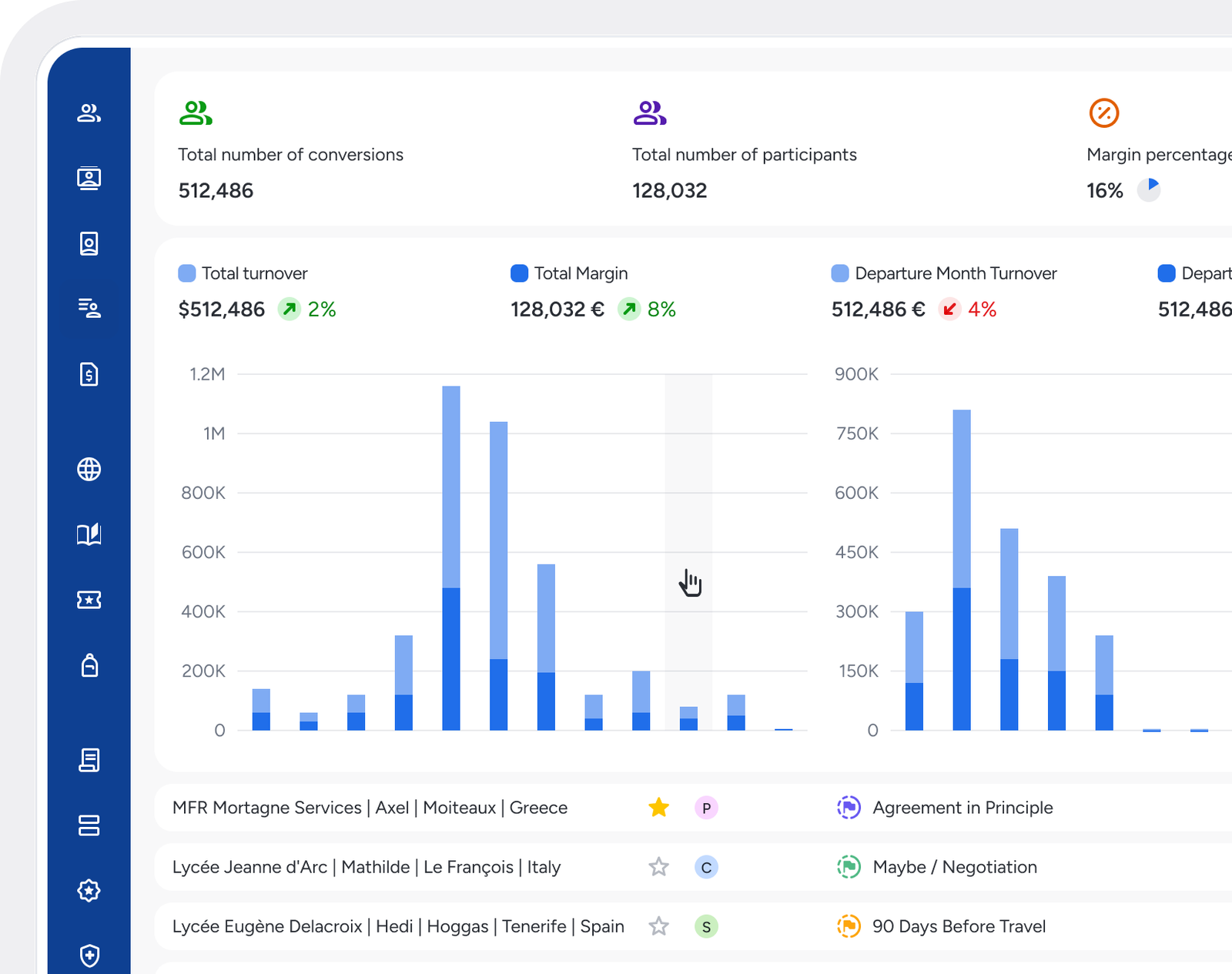This screenshot has height=974, width=1232.
Task: Open the shield security sidebar icon
Action: pyautogui.click(x=89, y=956)
